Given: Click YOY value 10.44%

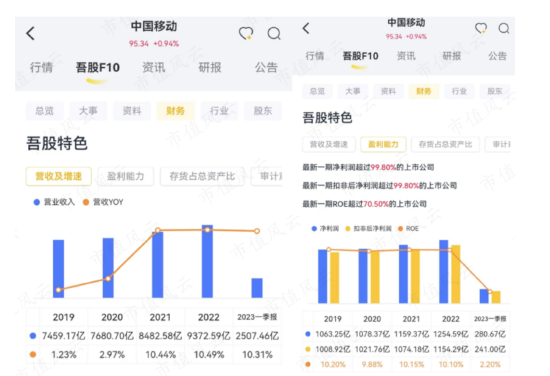Looking at the screenshot, I should (x=160, y=355).
